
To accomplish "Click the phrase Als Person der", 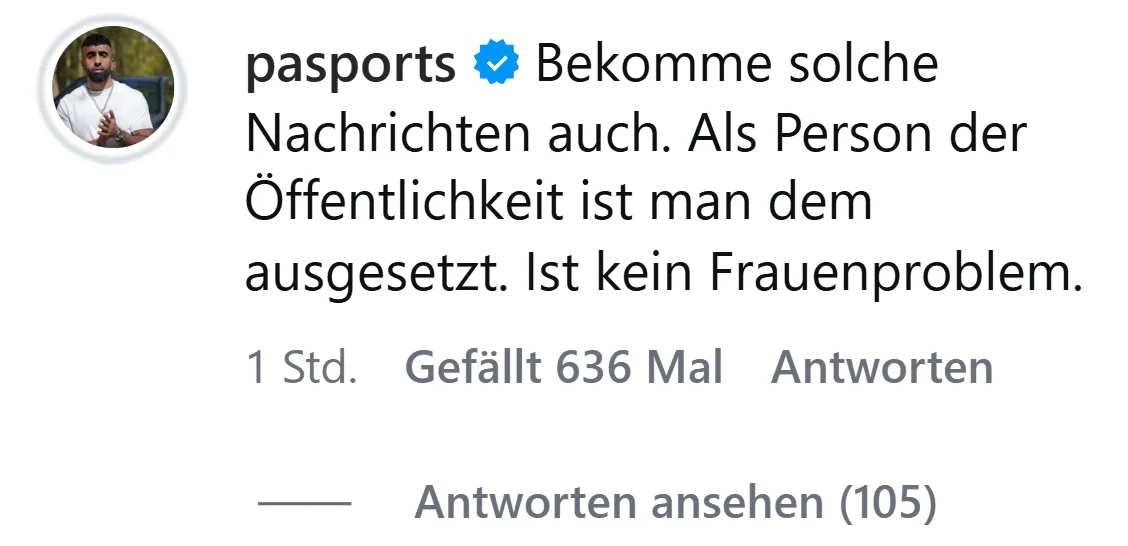I will click(x=856, y=134).
